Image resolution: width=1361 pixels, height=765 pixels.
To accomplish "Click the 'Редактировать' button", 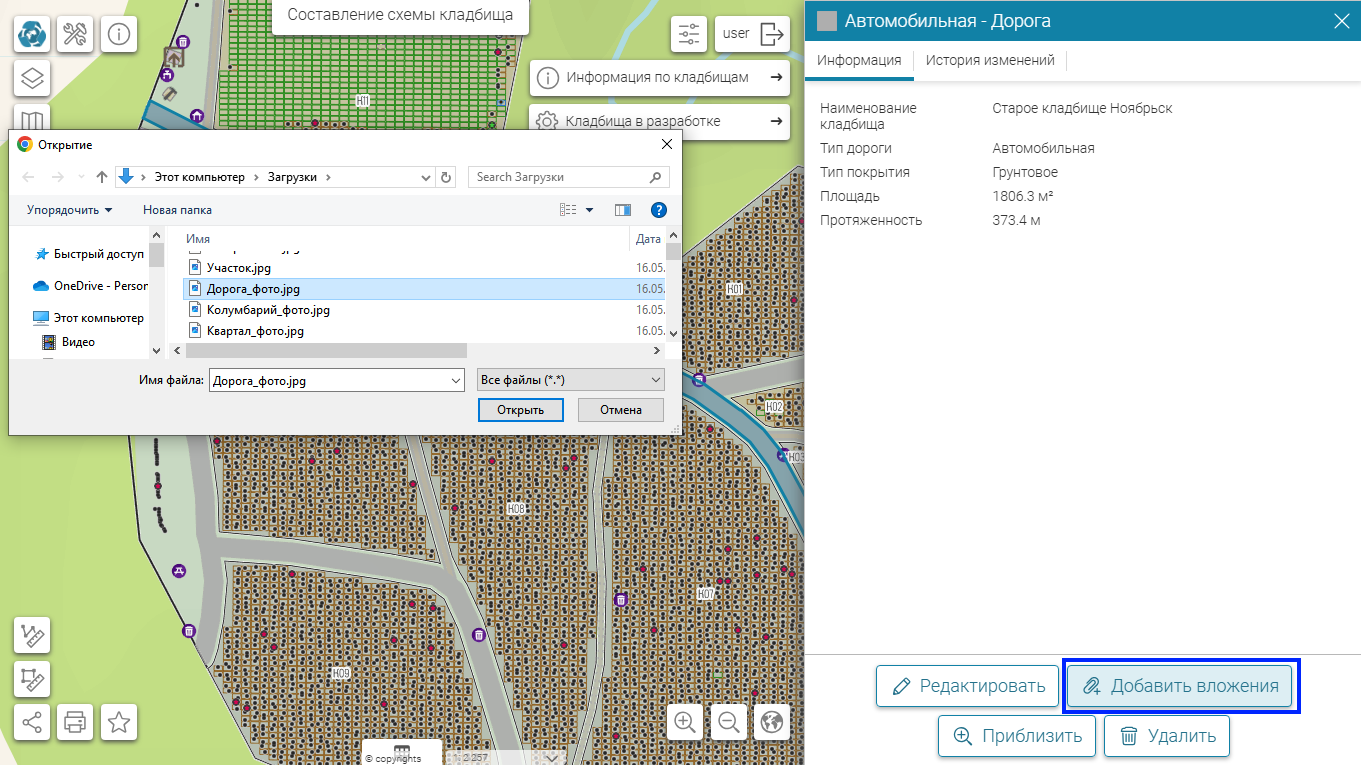I will click(x=967, y=686).
